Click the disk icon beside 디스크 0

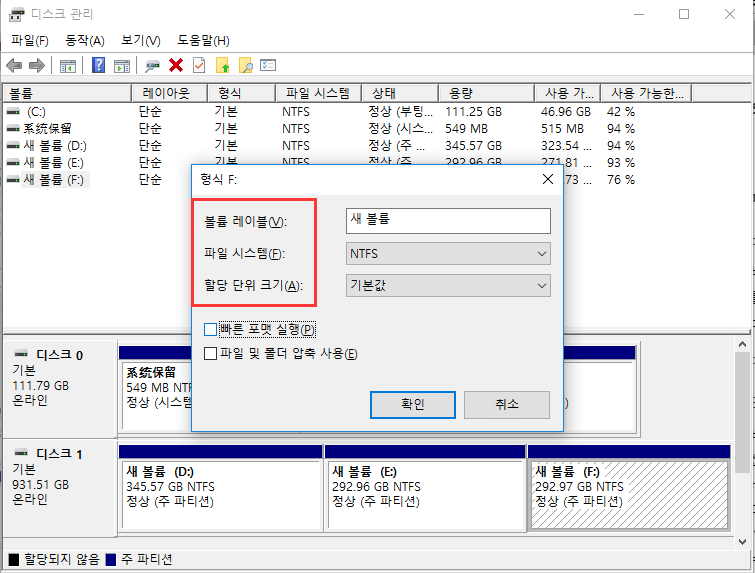pyautogui.click(x=21, y=354)
